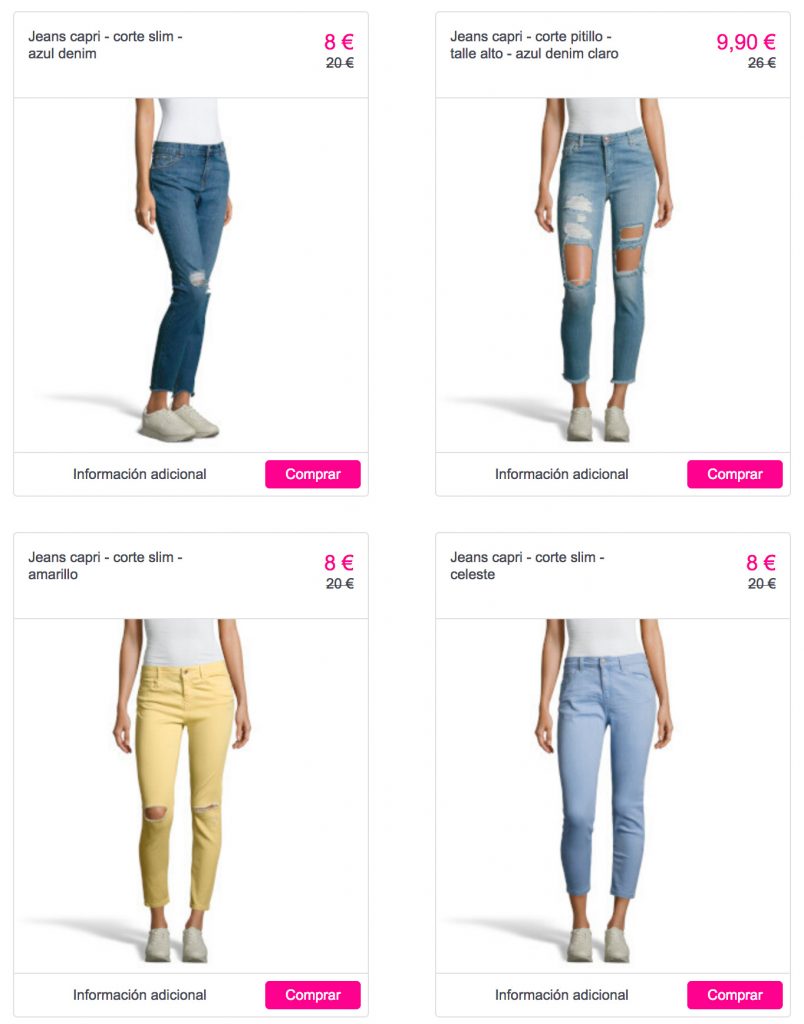804x1024 pixels.
Task: Open the ripped light denim jeans photo
Action: pyautogui.click(x=613, y=275)
